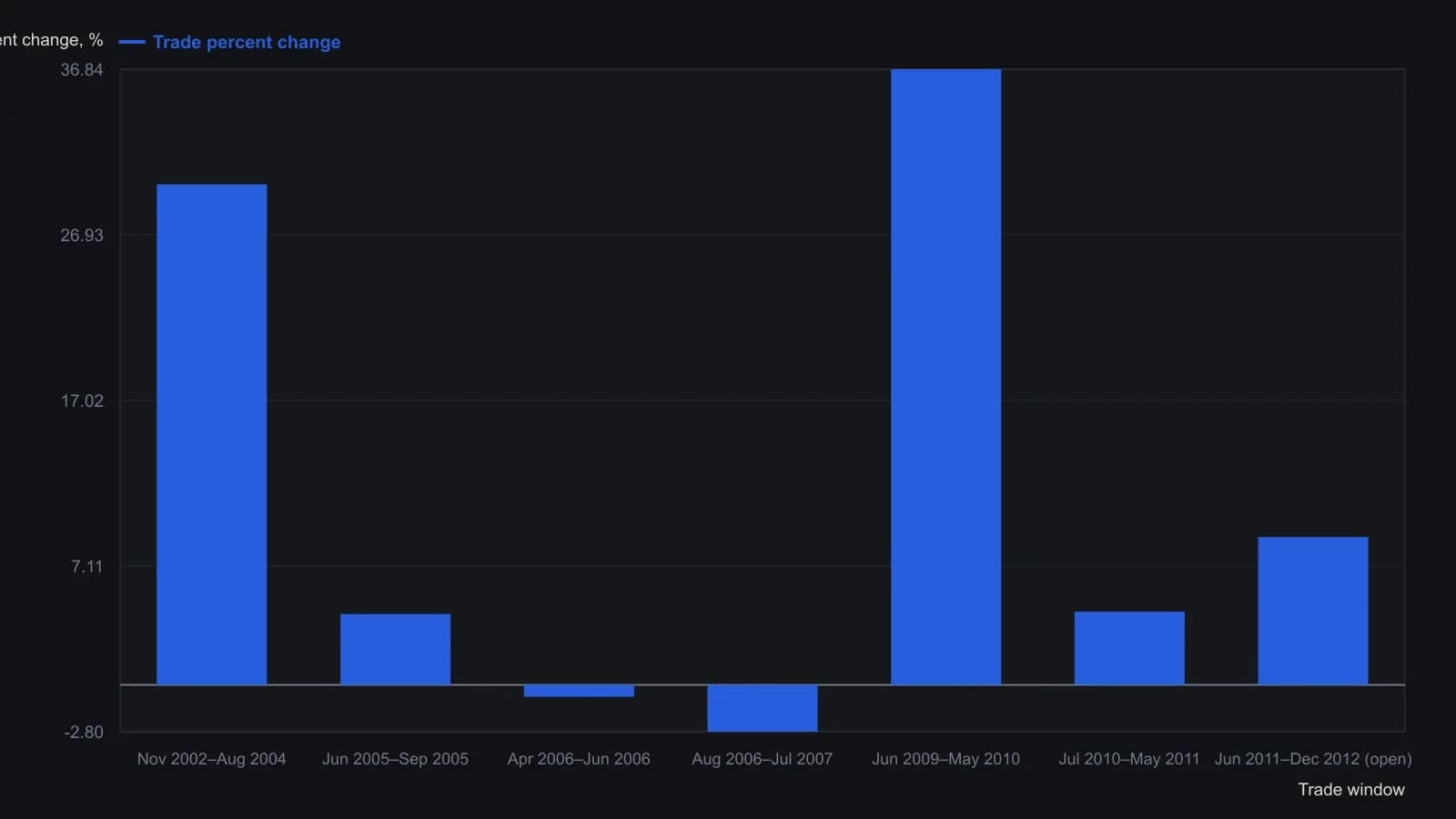Click the 'Jun 2005–Sep 2005' axis label
Screen dimensions: 1456x819
[395, 759]
